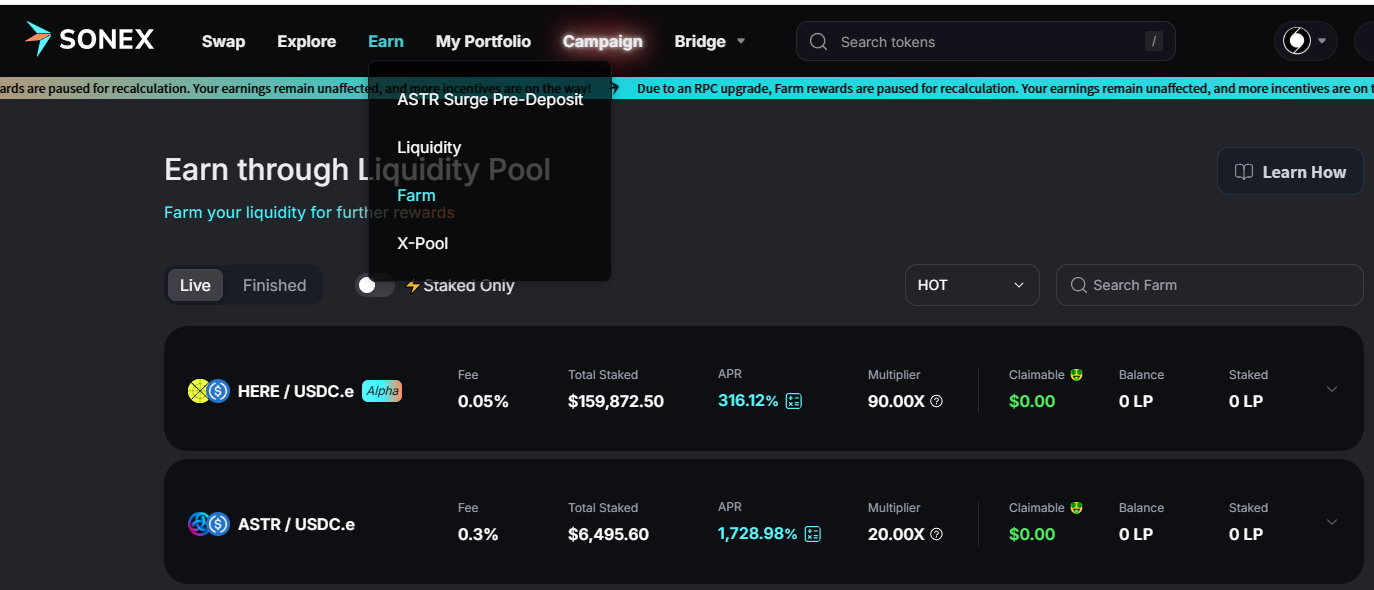Screen dimensions: 1374x590
Task: Open the Campaign page
Action: [602, 42]
